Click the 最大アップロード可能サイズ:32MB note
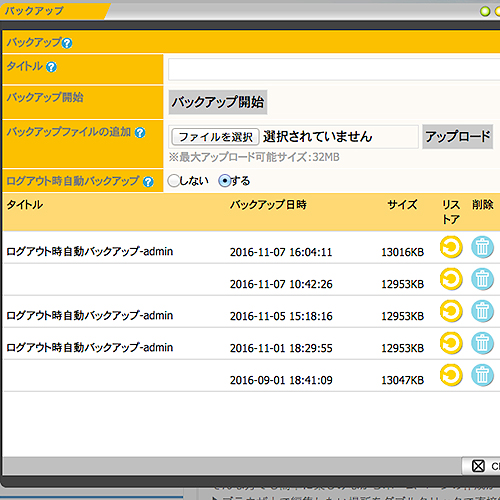Screen dimensions: 500x500 [x=254, y=157]
